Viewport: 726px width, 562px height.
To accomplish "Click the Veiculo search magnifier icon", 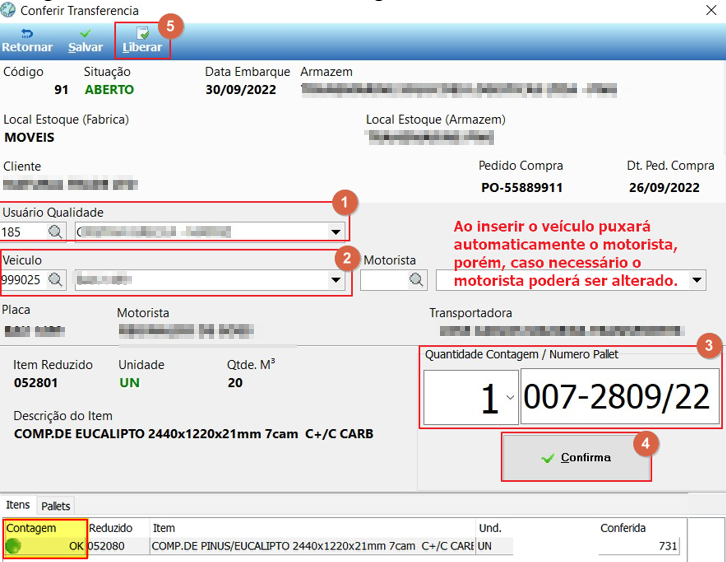I will point(56,279).
